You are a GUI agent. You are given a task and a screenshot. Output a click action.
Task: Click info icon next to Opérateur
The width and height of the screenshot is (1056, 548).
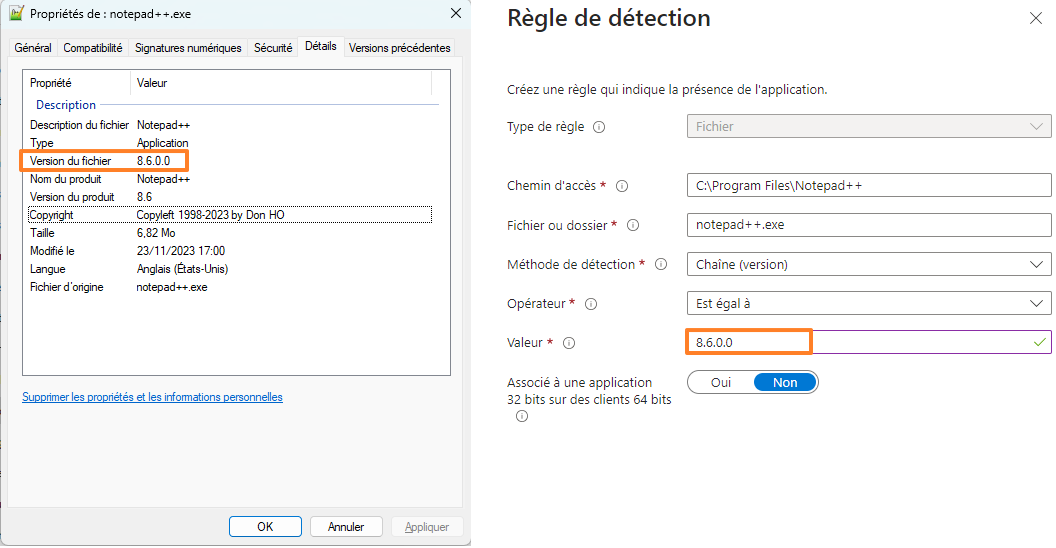pos(591,304)
